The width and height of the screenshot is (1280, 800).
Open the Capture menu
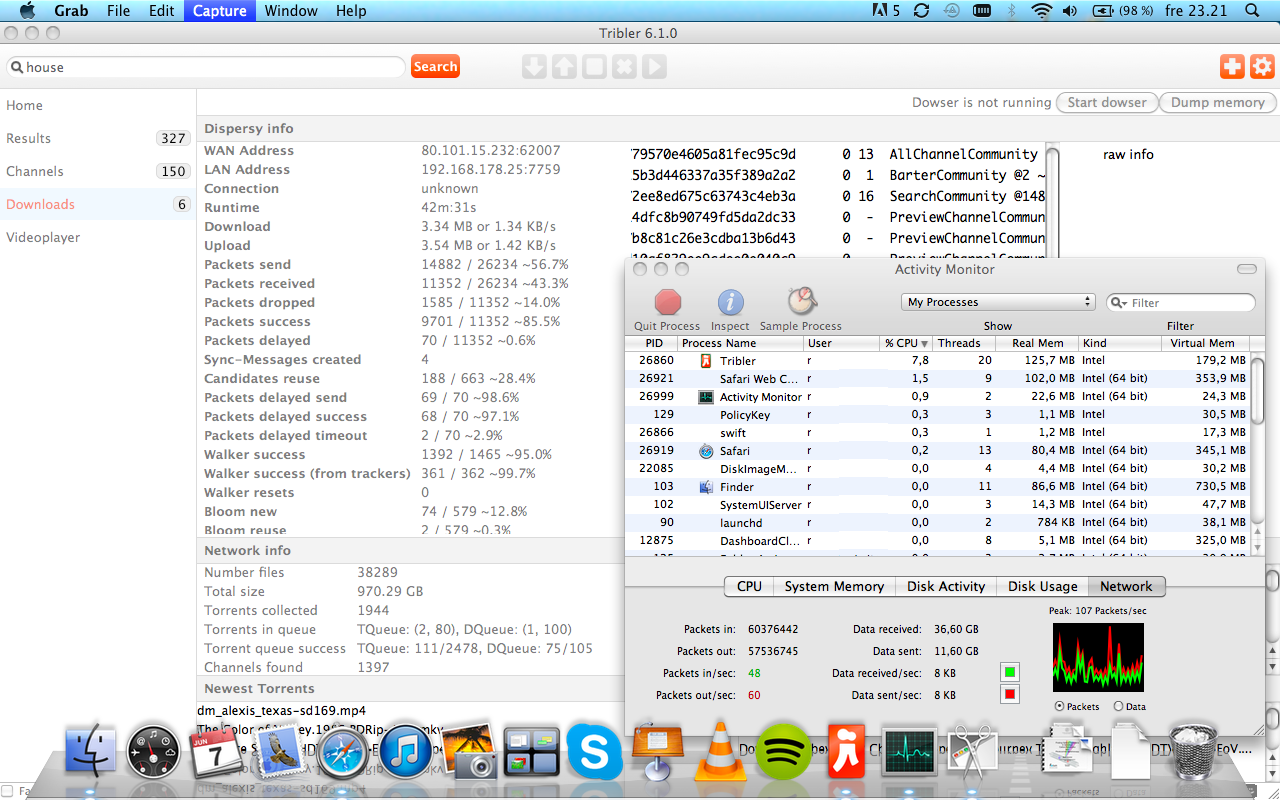point(219,11)
